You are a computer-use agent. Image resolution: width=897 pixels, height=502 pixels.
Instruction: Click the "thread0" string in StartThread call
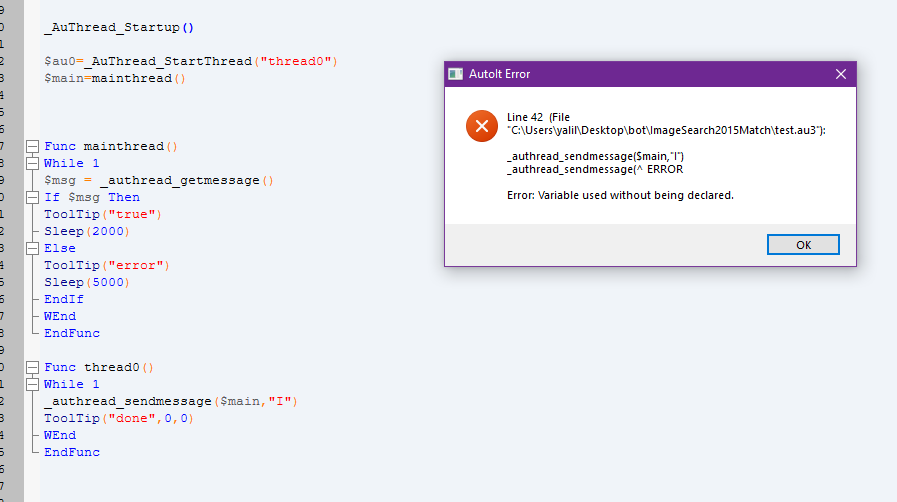[x=296, y=61]
